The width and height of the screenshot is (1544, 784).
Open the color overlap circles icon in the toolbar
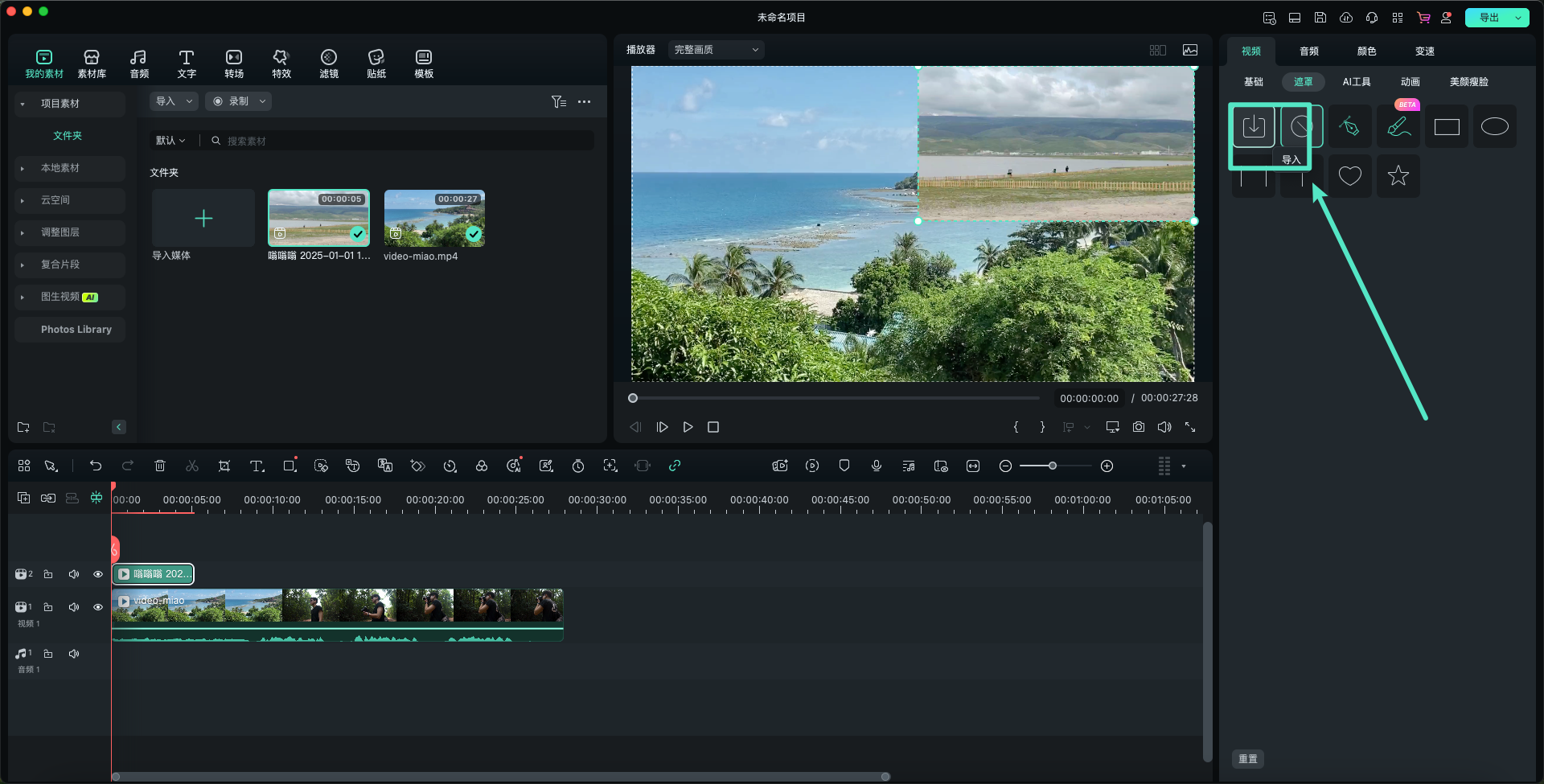pyautogui.click(x=482, y=466)
